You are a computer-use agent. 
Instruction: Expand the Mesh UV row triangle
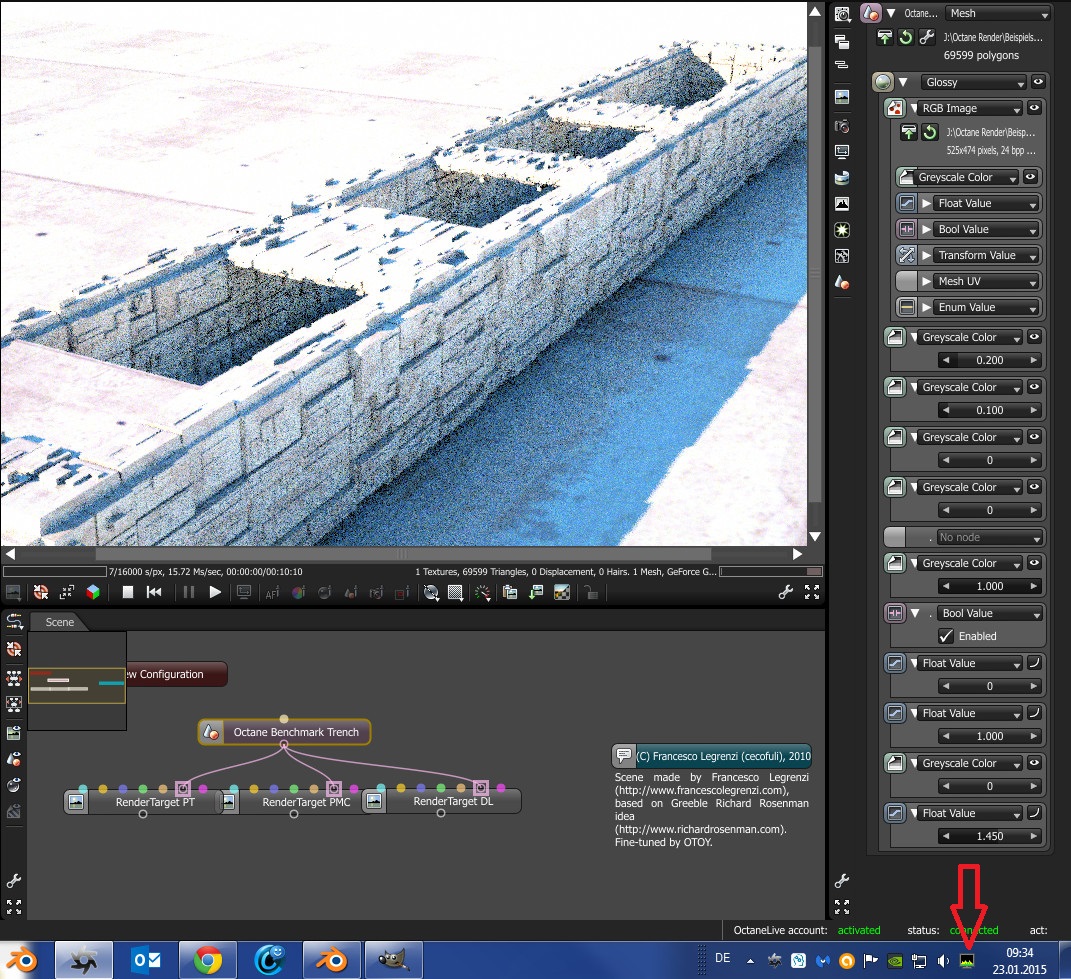point(926,281)
